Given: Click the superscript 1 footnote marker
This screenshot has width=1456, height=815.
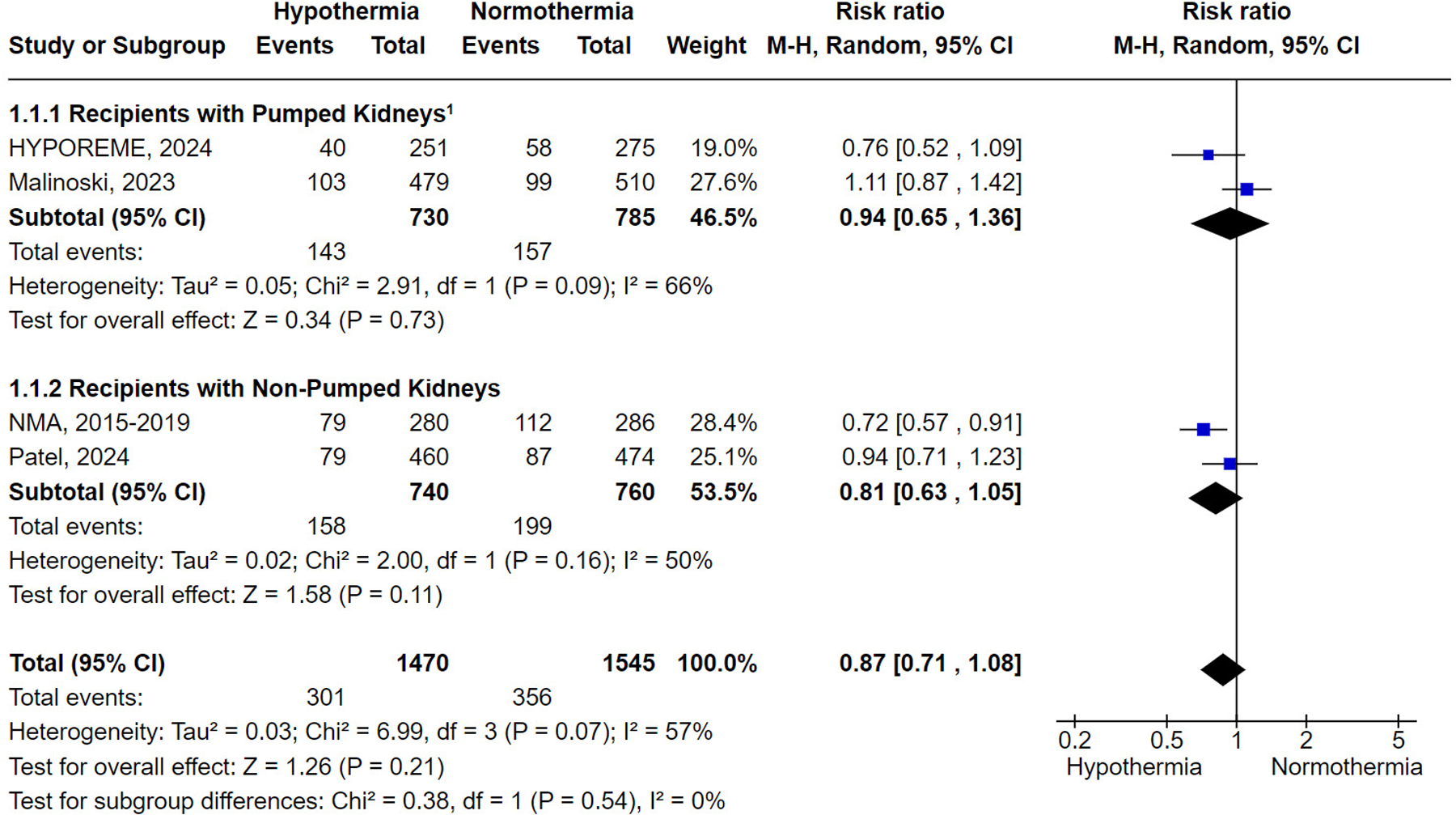Looking at the screenshot, I should point(450,108).
